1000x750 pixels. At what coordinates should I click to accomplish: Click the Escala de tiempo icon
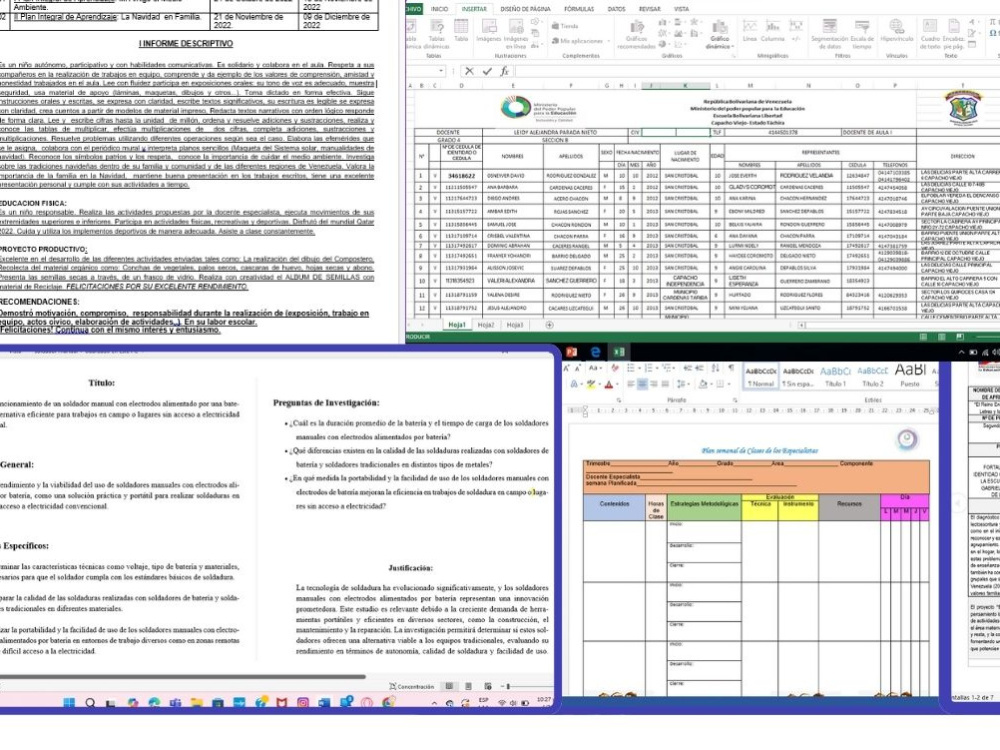click(x=862, y=34)
